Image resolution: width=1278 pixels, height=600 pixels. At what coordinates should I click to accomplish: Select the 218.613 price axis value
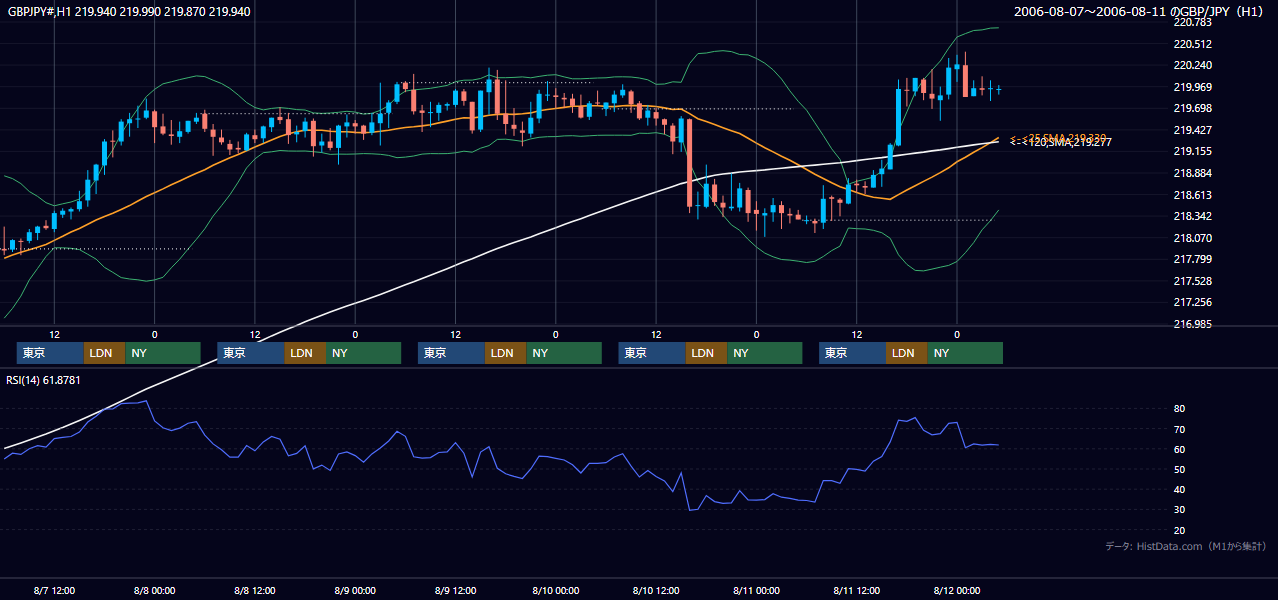pyautogui.click(x=1192, y=195)
